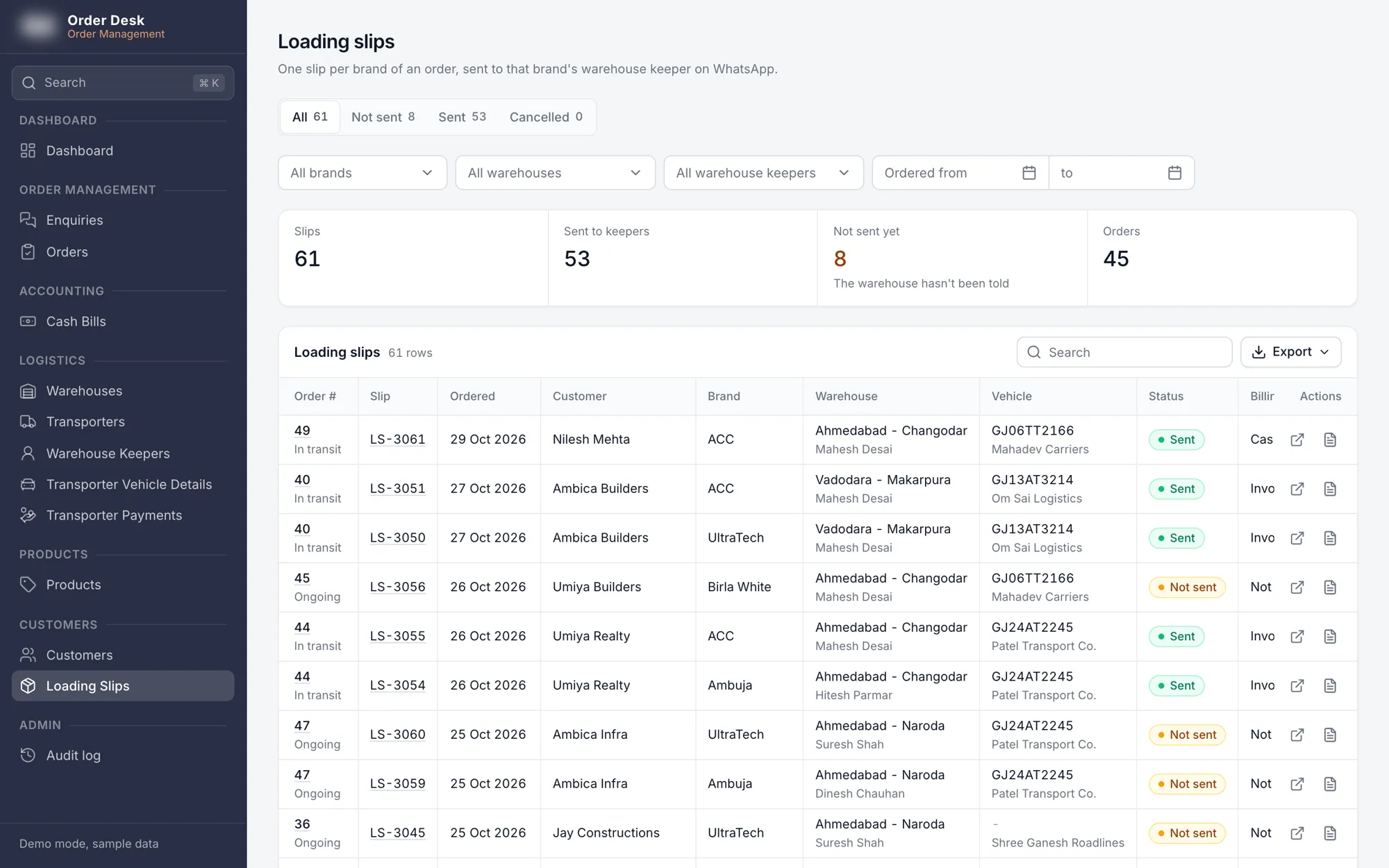
Task: Switch to the Cancelled tab
Action: click(546, 117)
